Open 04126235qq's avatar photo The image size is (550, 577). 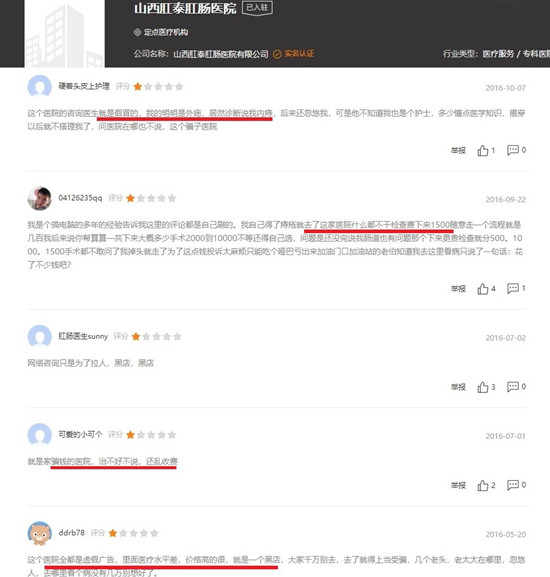39,198
